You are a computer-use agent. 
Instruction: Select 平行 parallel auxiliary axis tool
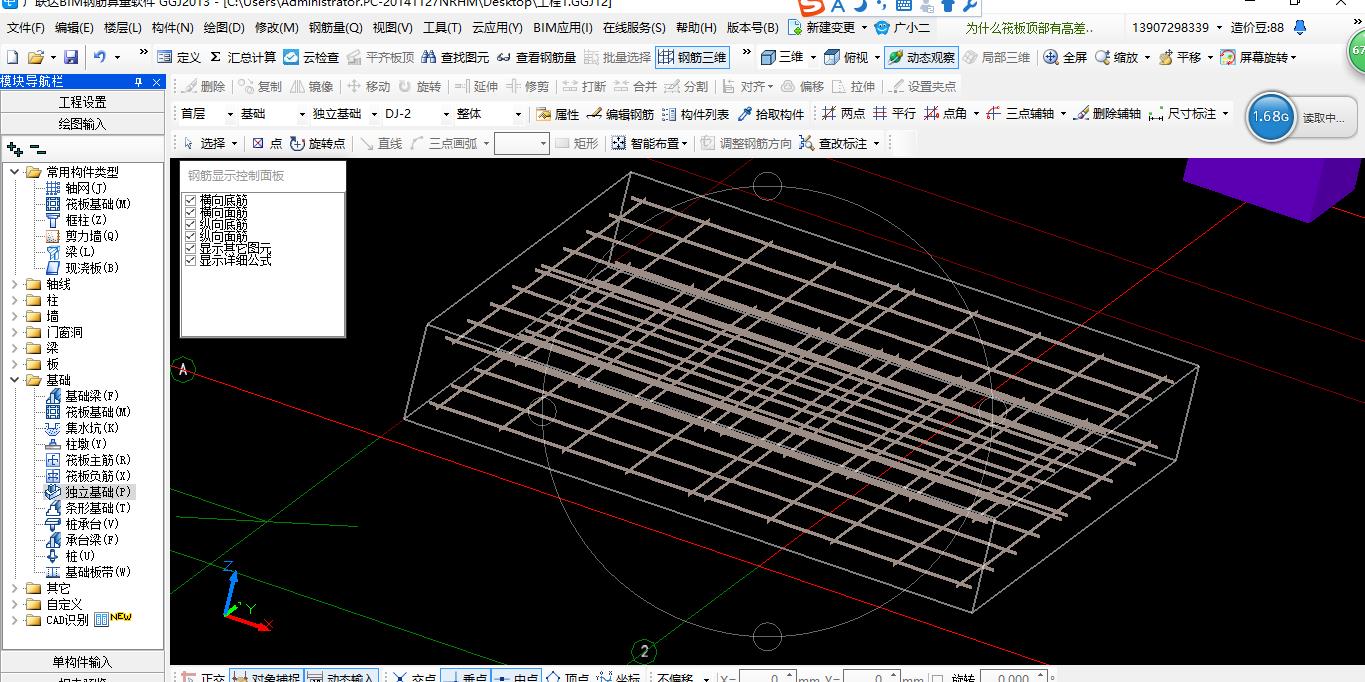tap(894, 114)
